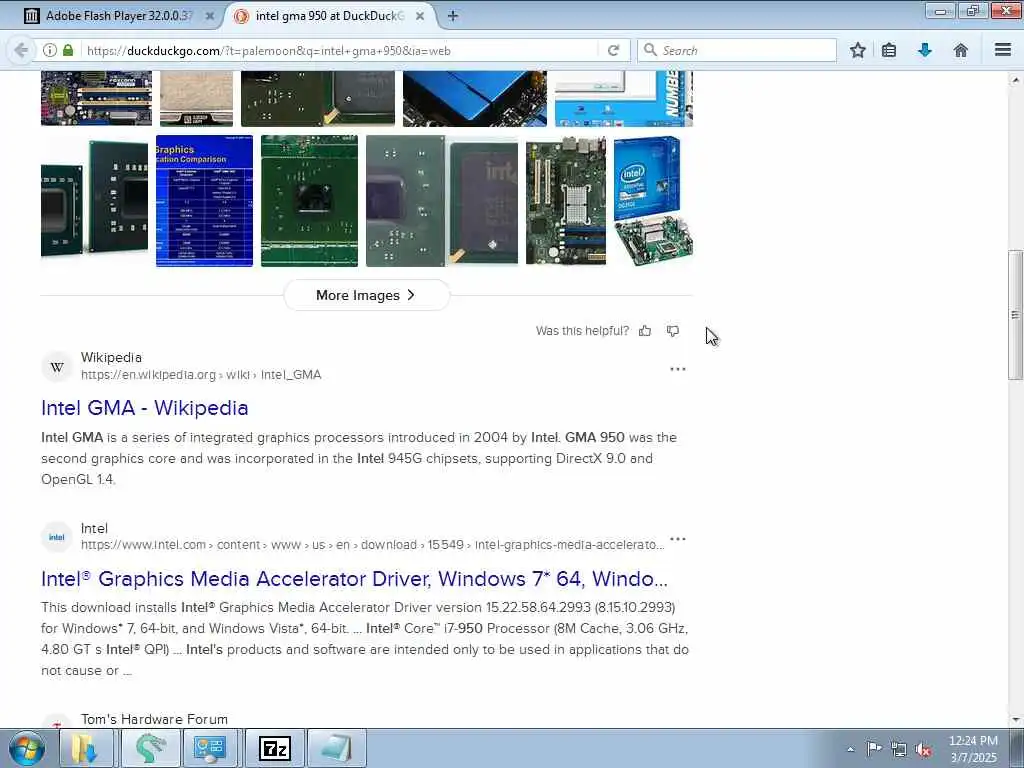Open Tom's Hardware Forum source
The image size is (1024, 768).
(154, 719)
